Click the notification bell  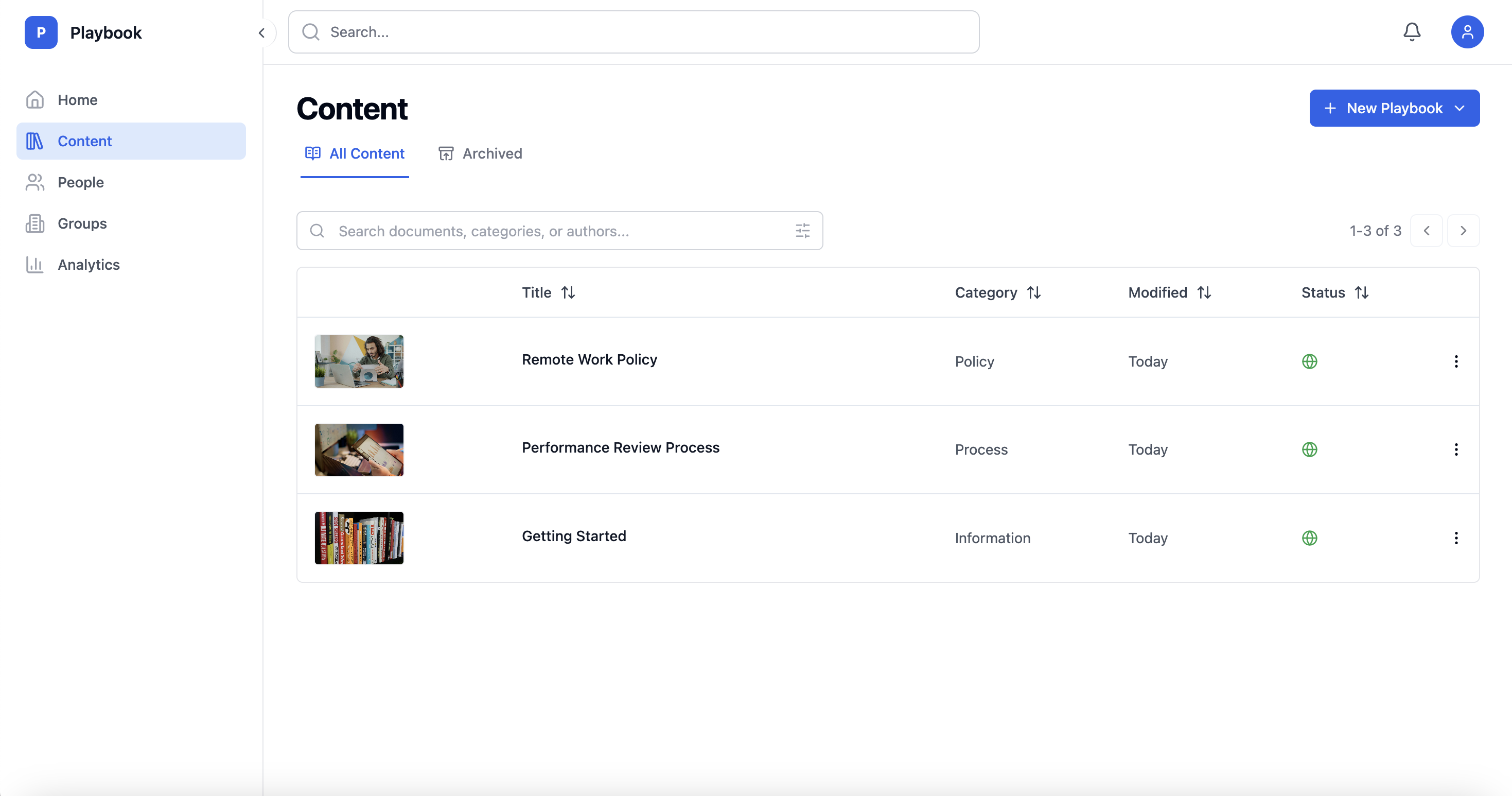(1411, 32)
